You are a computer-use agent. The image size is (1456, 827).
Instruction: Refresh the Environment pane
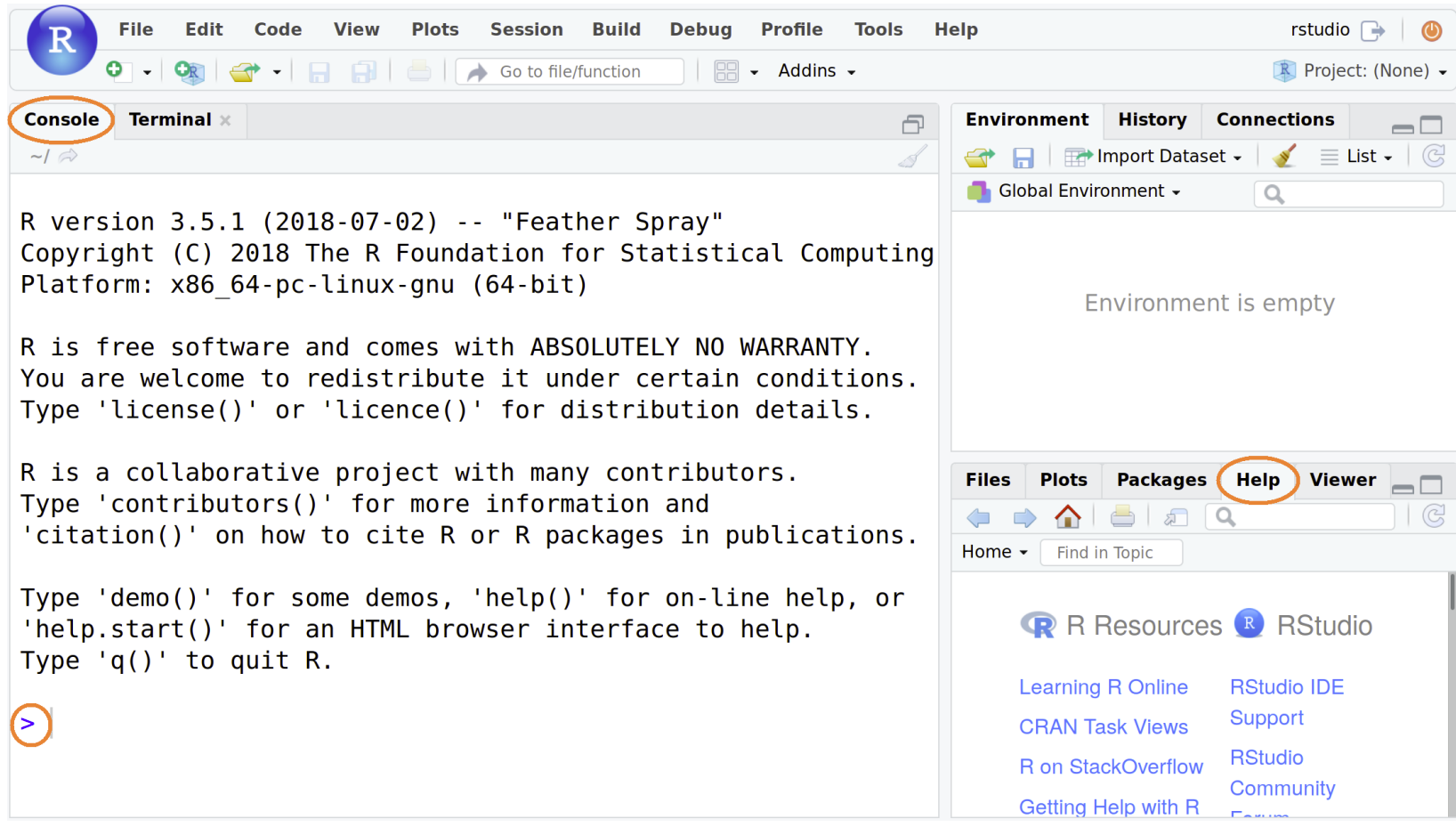point(1434,157)
